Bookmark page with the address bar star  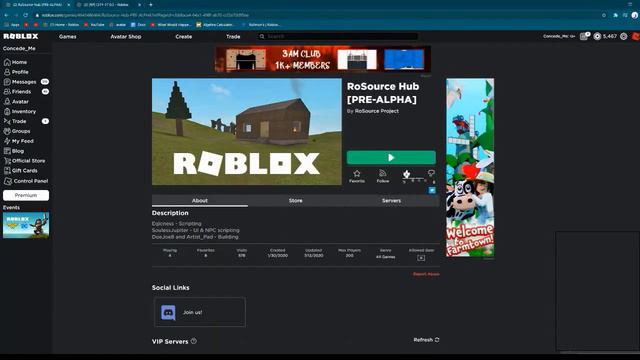pyautogui.click(x=604, y=15)
